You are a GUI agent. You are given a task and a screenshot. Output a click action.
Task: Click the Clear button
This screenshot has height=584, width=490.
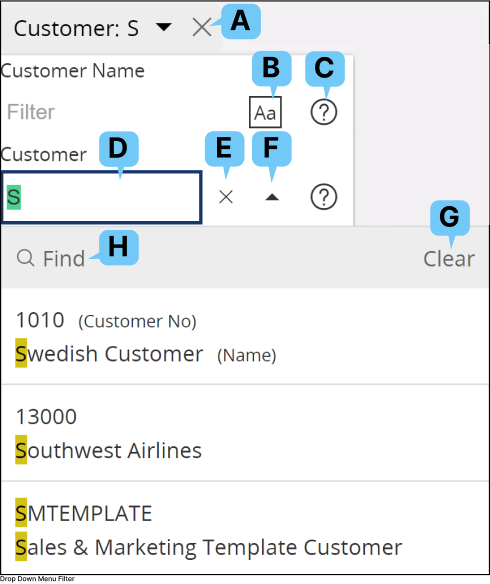[449, 258]
